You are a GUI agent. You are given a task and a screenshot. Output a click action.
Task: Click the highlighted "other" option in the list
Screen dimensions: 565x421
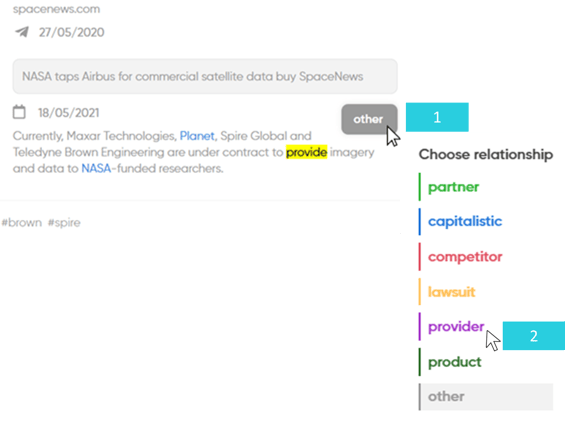[x=486, y=396]
